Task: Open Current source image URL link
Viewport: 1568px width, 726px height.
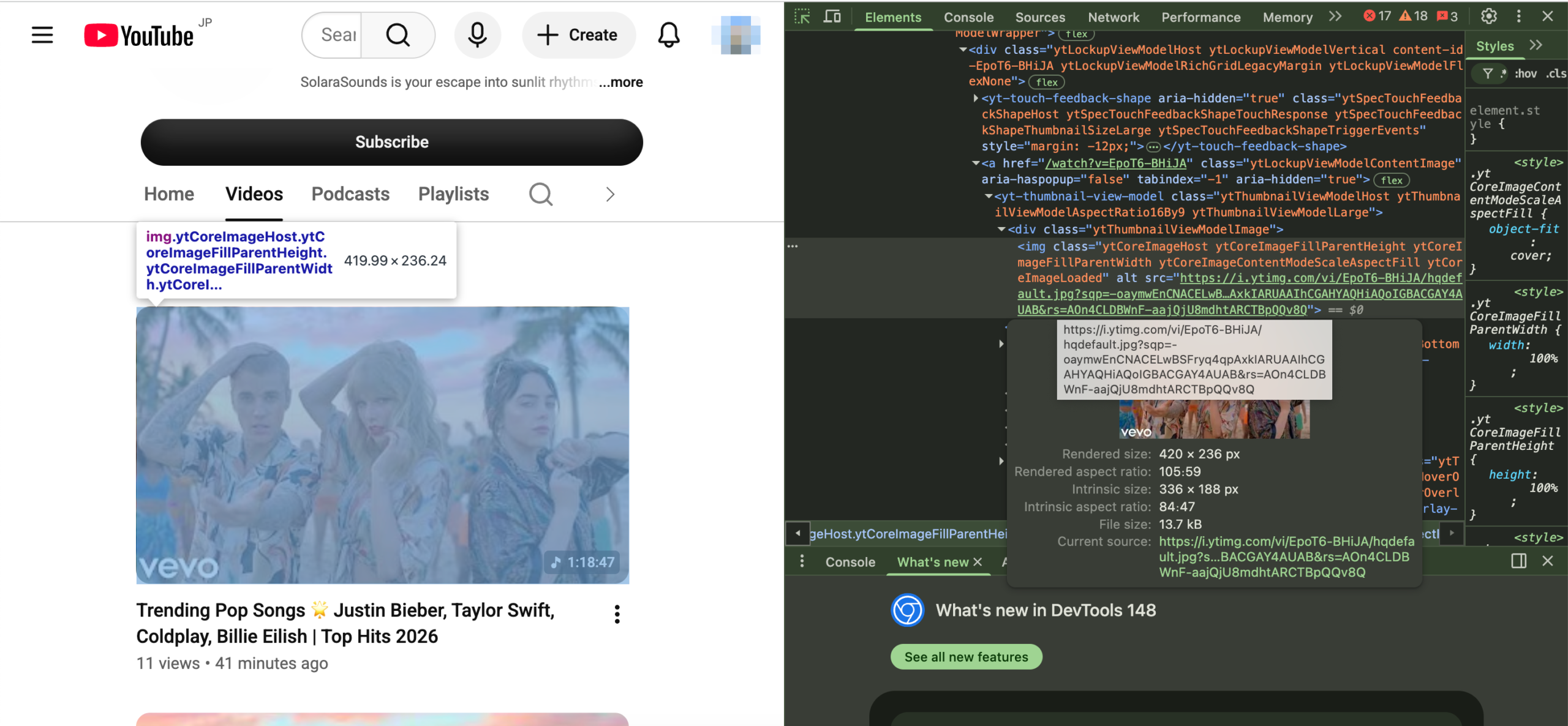Action: (1286, 557)
